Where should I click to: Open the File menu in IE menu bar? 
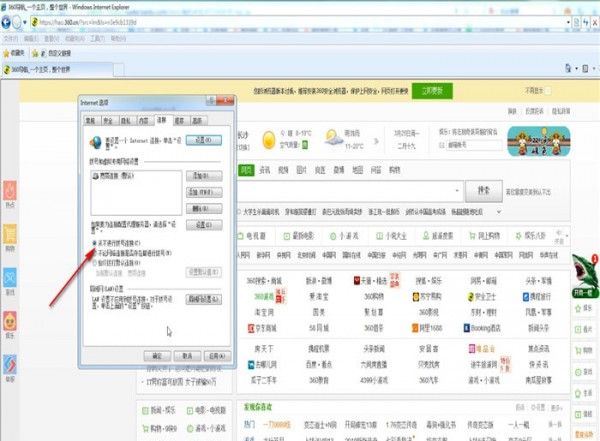(11, 39)
